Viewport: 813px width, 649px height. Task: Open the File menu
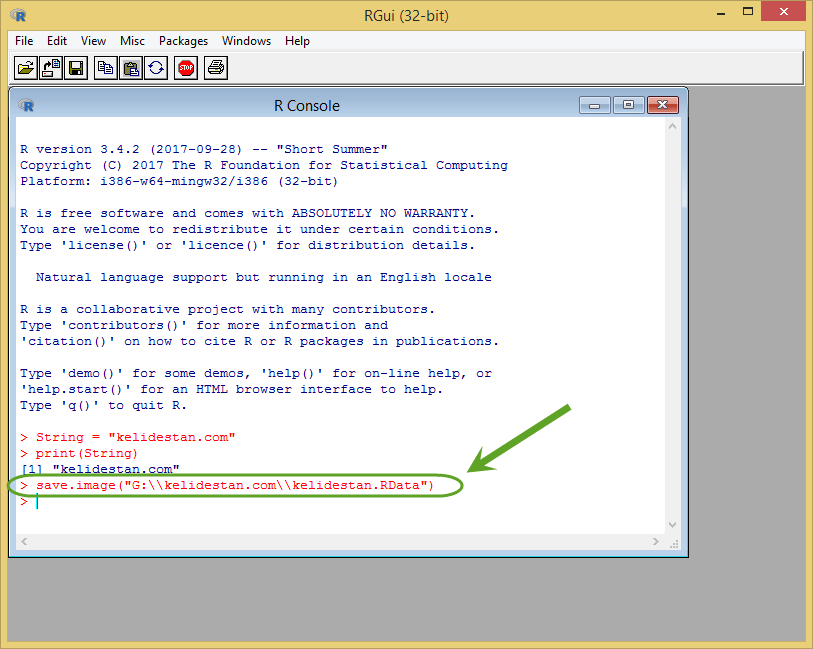[x=24, y=41]
